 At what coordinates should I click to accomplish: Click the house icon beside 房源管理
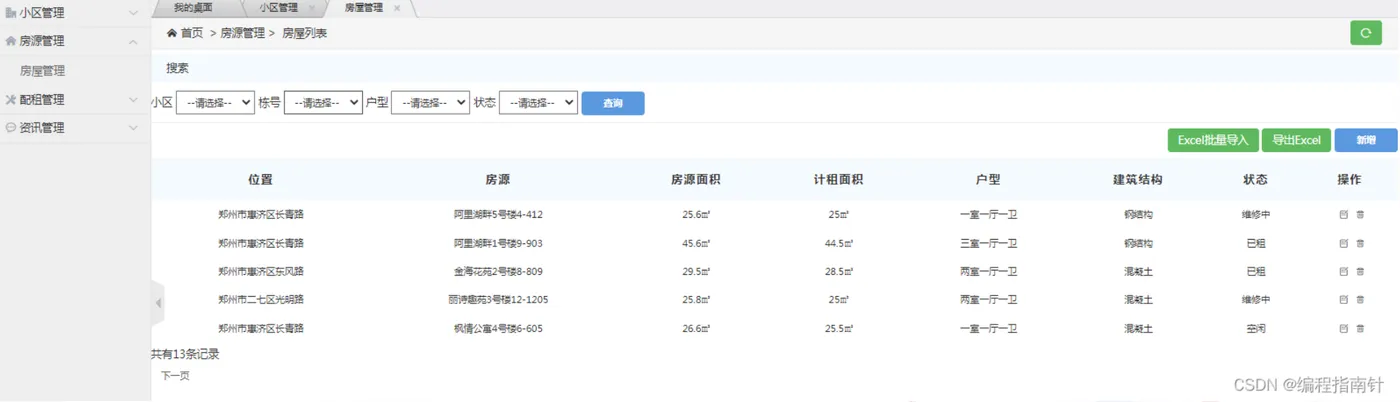11,42
